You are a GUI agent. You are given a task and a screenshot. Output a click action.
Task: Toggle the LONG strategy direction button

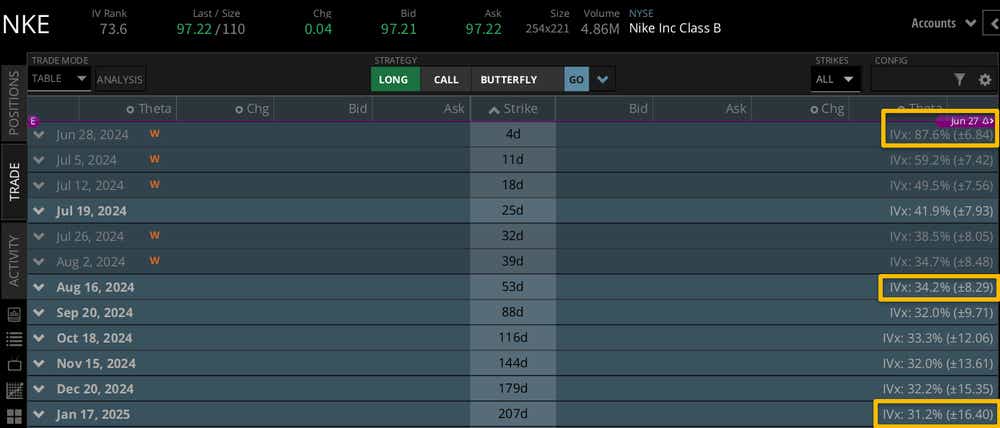point(393,80)
